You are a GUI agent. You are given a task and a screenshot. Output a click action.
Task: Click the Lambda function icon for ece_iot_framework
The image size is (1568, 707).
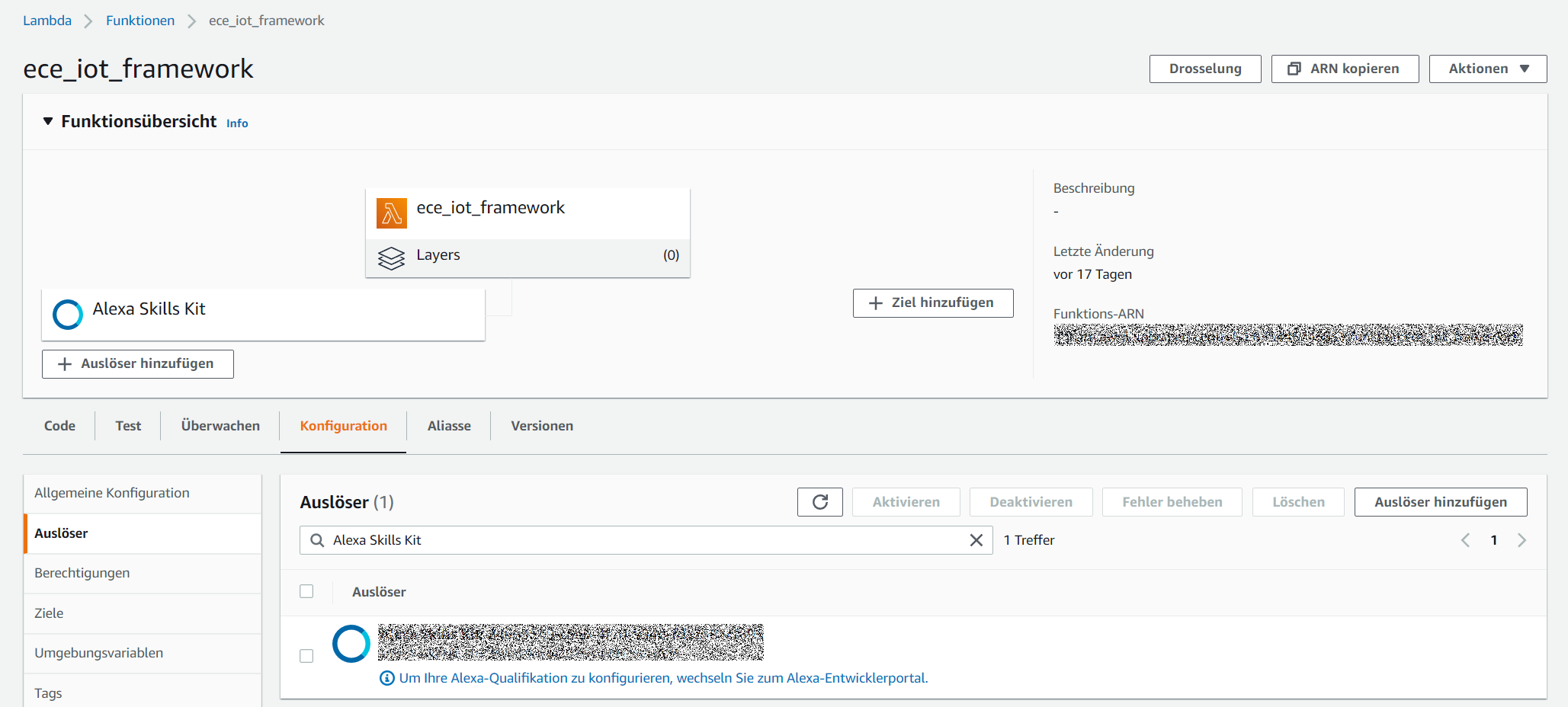(391, 213)
